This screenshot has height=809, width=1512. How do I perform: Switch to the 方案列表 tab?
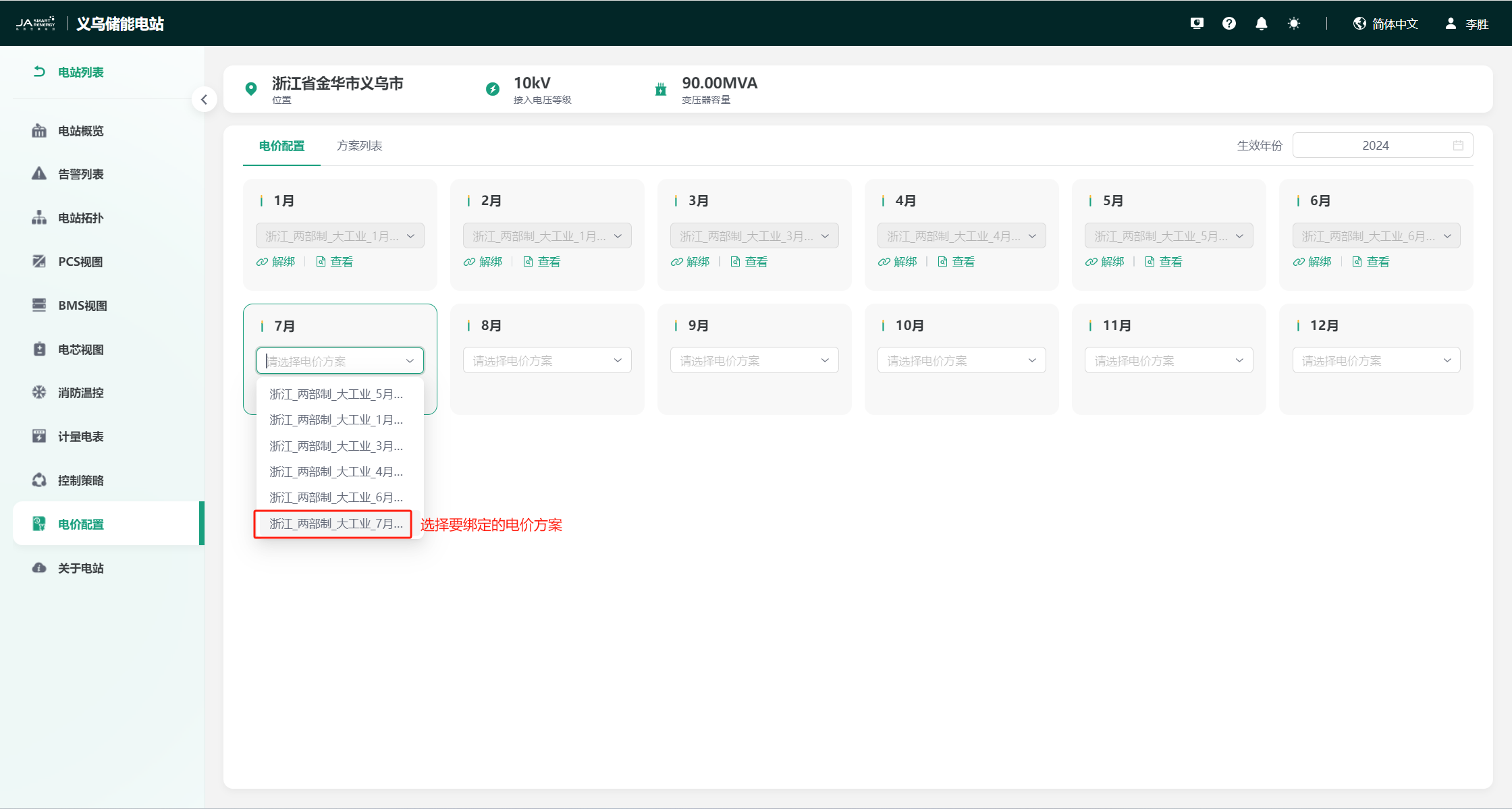click(359, 146)
